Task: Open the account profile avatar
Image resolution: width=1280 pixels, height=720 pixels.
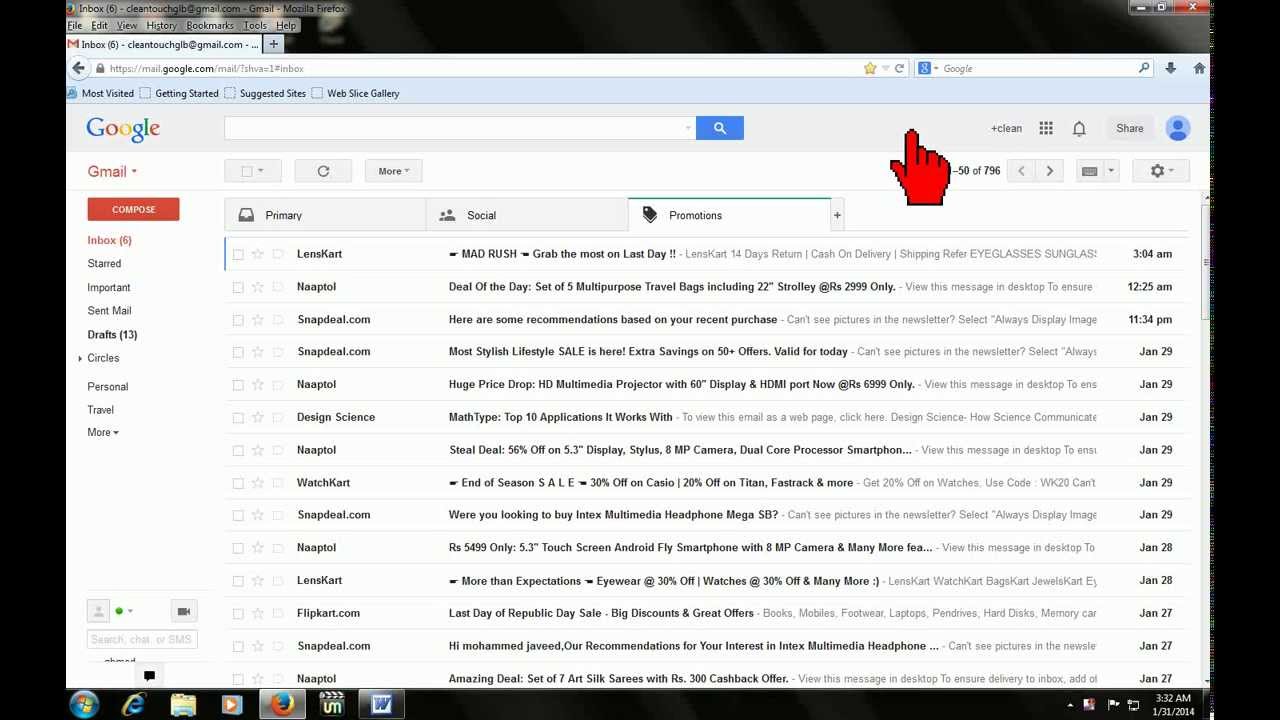Action: pyautogui.click(x=1178, y=128)
